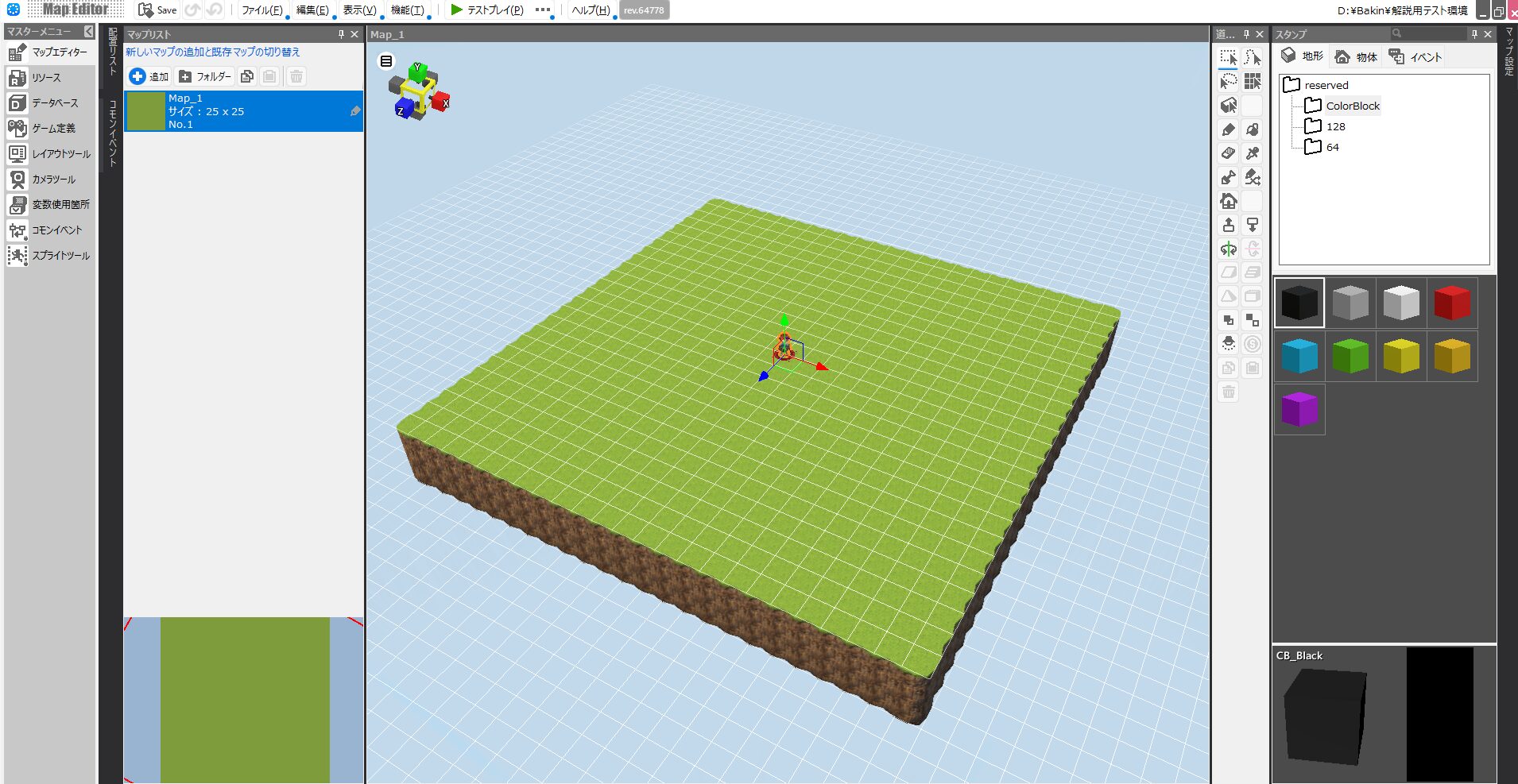Screen dimensions: 1518x784
Task: Open the Database (データベース) from master menu
Action: coord(49,103)
